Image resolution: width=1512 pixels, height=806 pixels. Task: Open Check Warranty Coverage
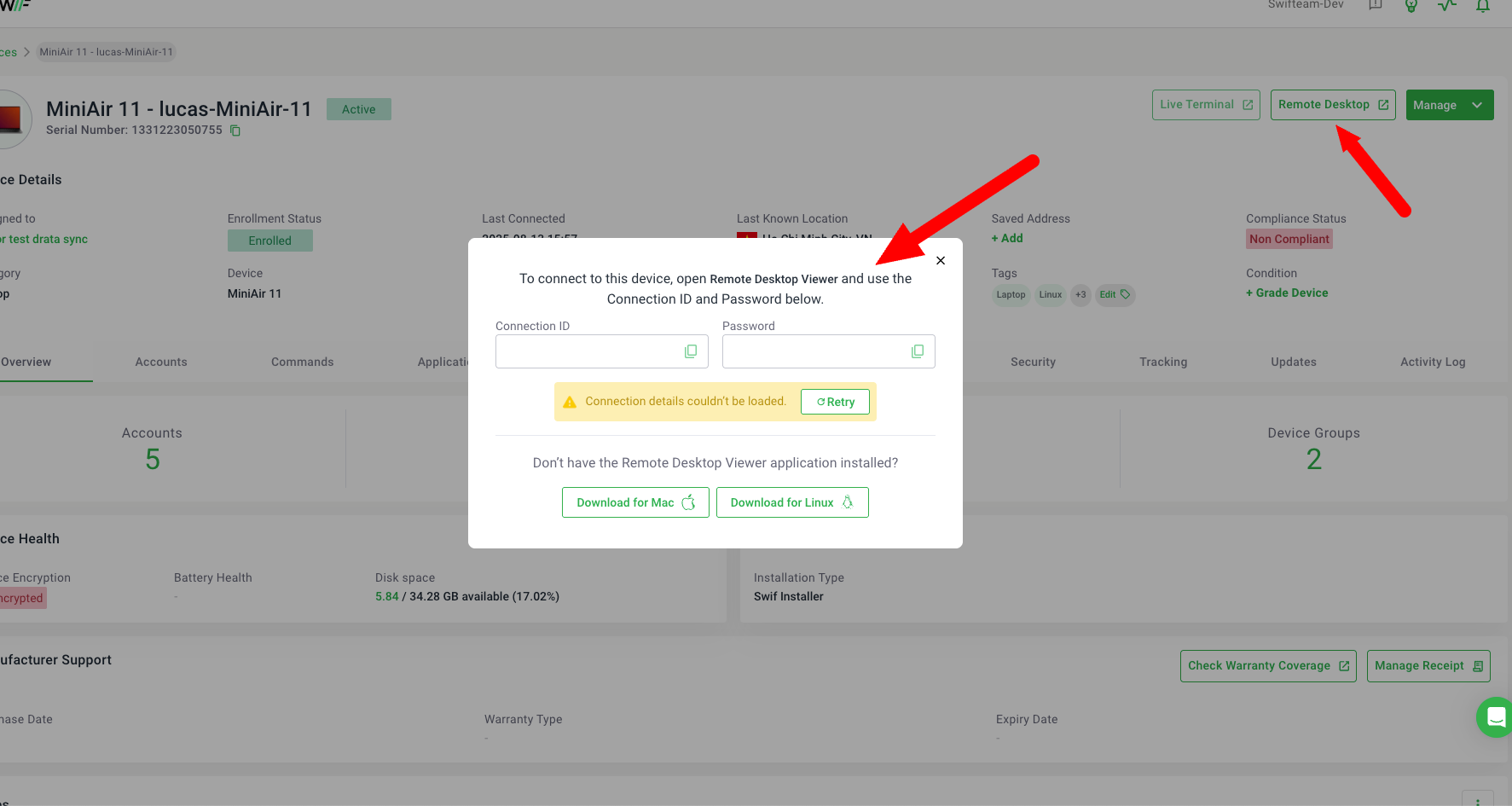[x=1267, y=666]
